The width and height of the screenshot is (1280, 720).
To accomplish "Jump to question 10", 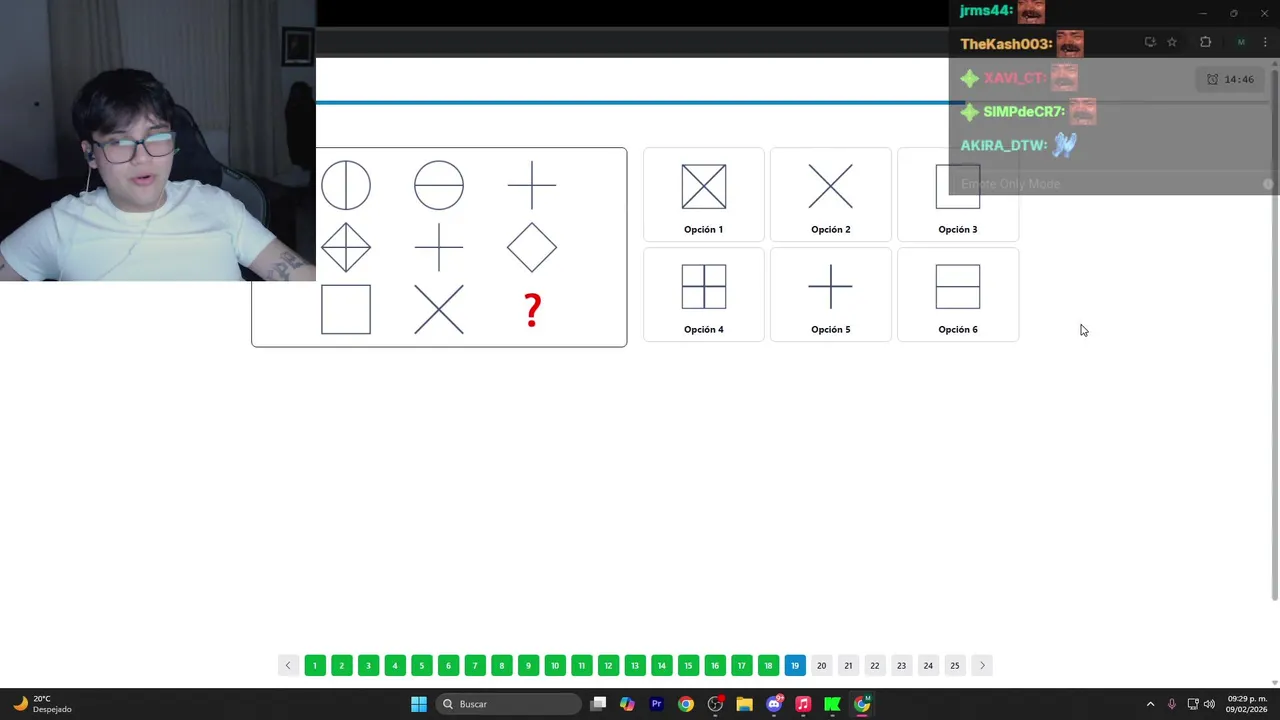I will point(555,665).
